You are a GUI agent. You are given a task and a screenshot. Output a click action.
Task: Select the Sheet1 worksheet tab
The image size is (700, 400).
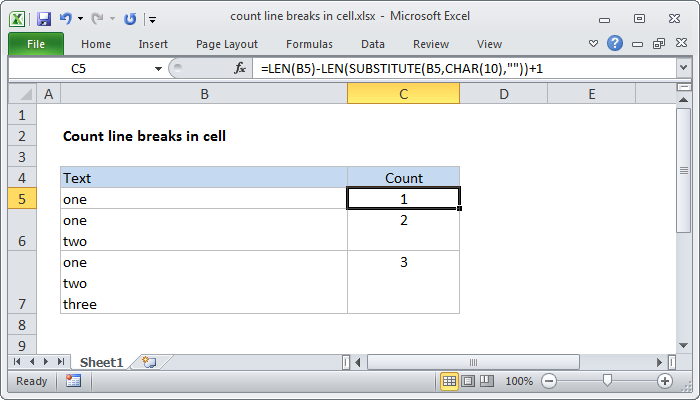101,361
